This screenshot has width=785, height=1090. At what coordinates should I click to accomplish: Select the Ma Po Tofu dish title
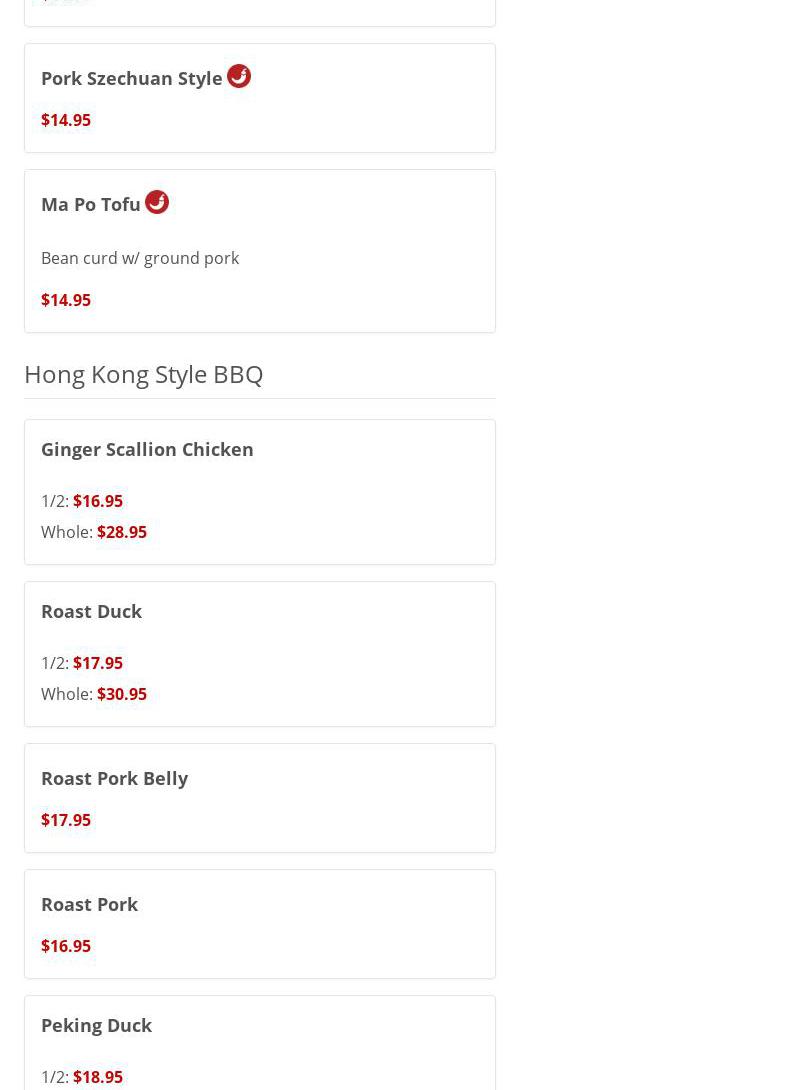[x=91, y=204]
